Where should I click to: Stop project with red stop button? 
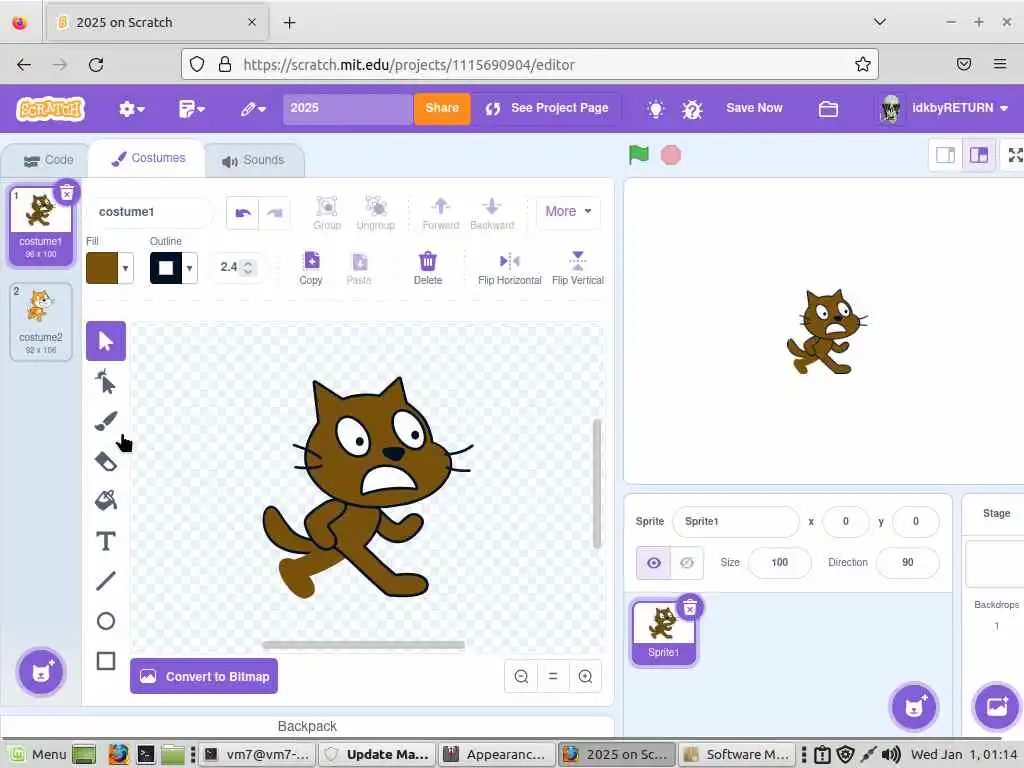tap(671, 155)
